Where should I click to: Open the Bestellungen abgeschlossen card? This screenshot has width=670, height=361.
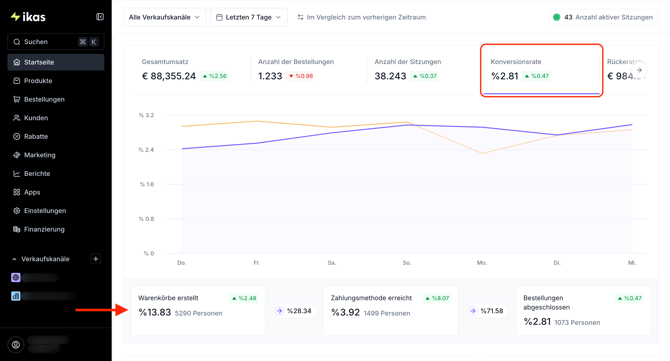point(583,311)
